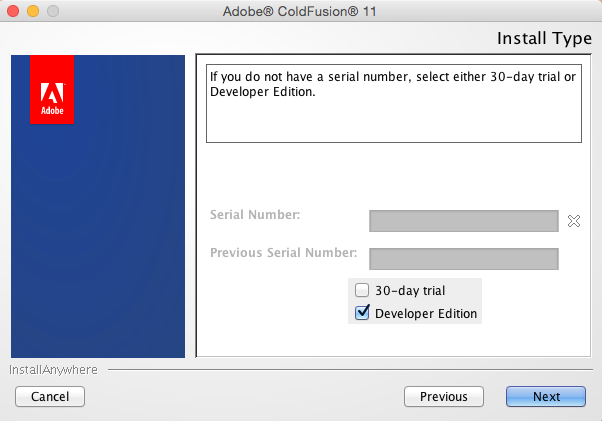Go back with the Previous button
Viewport: 602px width, 421px height.
443,396
